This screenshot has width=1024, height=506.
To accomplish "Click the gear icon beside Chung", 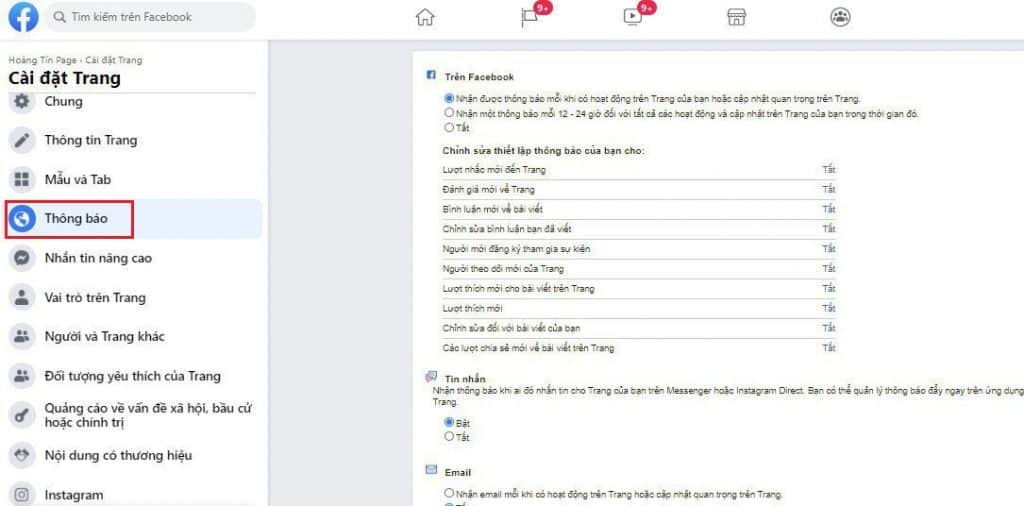I will (21, 102).
